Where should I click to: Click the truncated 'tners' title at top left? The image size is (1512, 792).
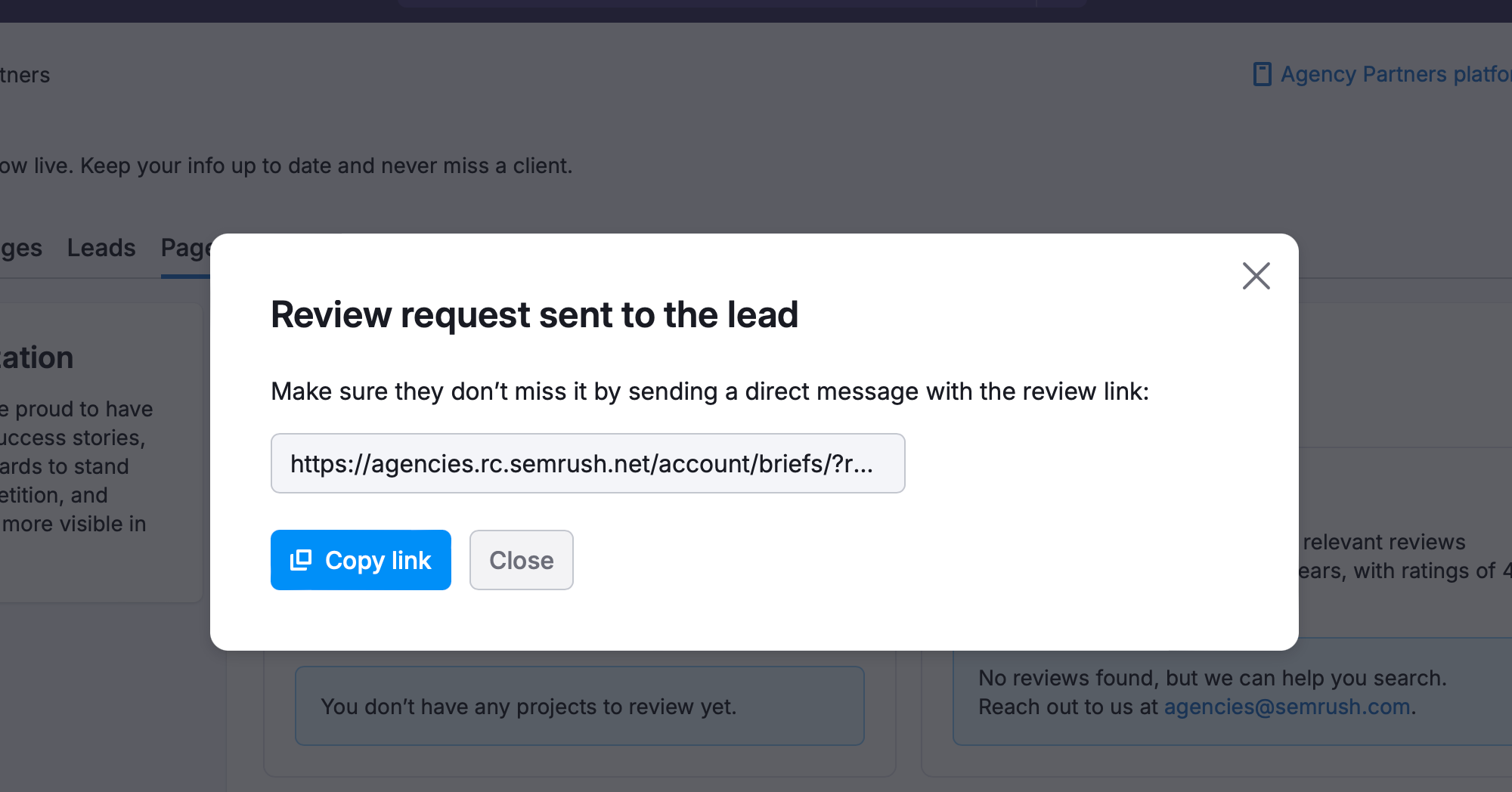[x=25, y=75]
